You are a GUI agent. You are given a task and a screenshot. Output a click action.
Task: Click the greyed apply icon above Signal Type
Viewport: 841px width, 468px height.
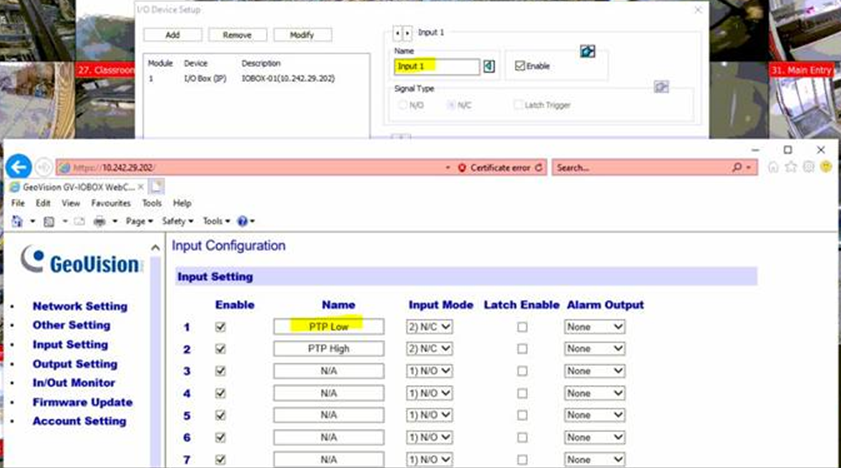661,86
